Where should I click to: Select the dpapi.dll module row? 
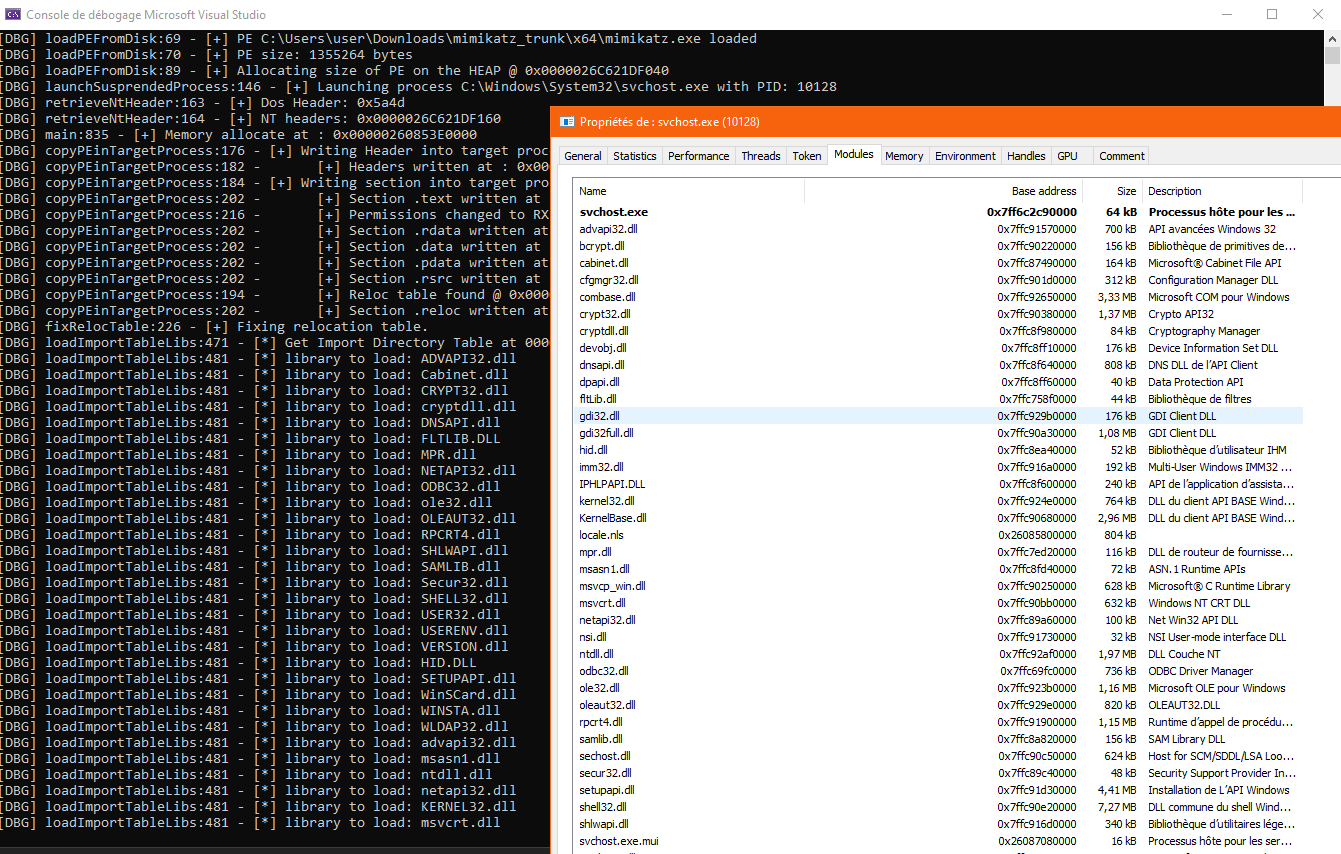tap(938, 382)
